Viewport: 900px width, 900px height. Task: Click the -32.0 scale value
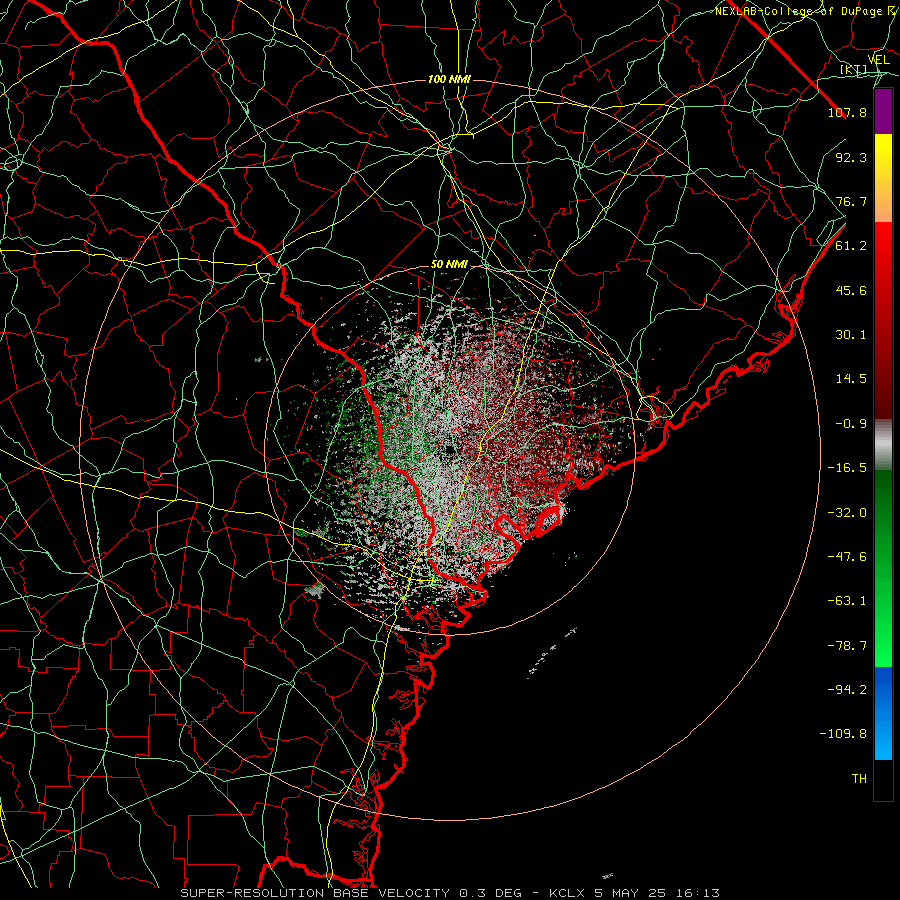tap(847, 513)
